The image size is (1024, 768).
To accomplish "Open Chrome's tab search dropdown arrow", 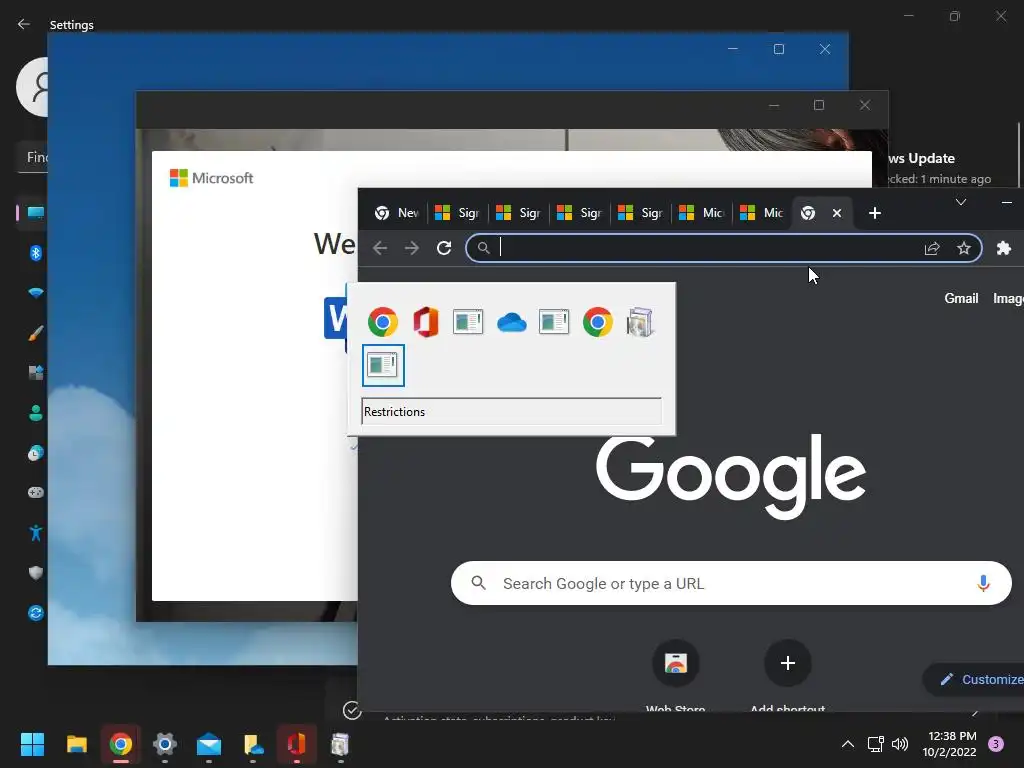I will pyautogui.click(x=961, y=202).
